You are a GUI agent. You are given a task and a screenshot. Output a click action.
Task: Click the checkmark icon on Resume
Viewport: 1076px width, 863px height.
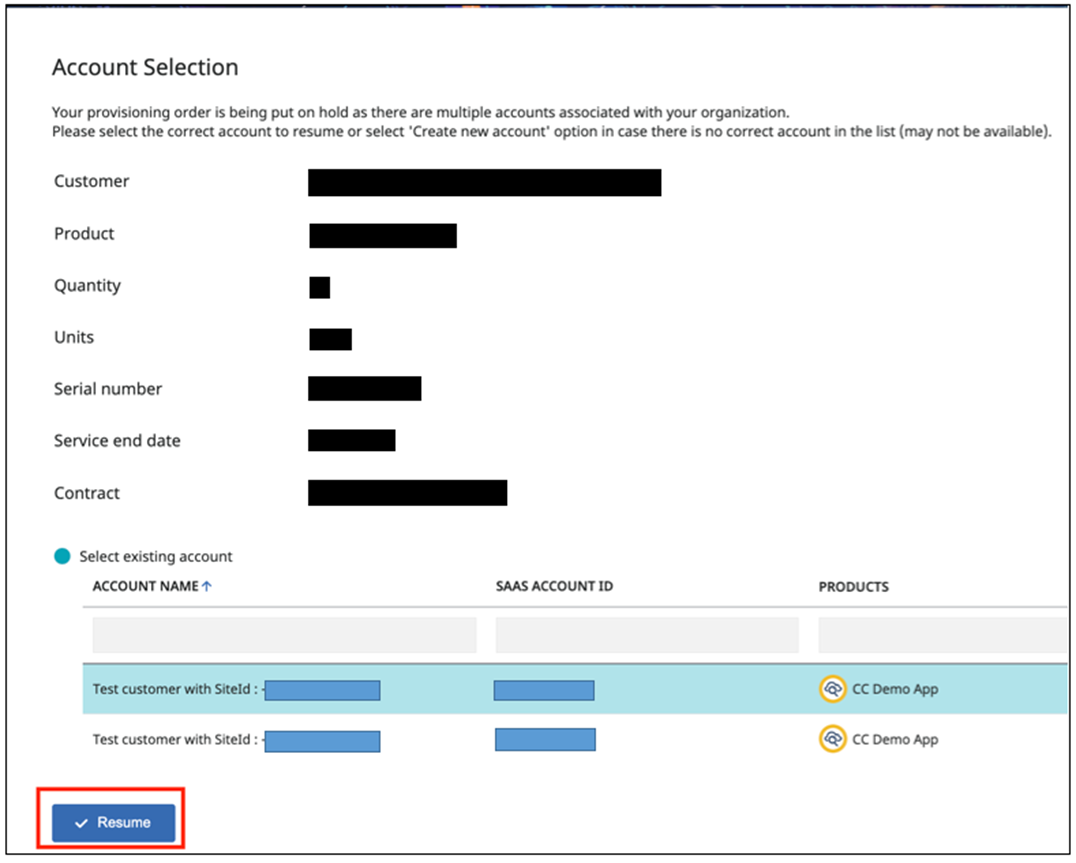(82, 823)
